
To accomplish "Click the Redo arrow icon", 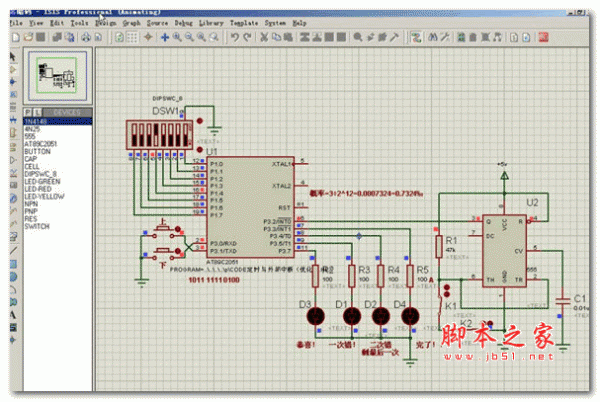I will (248, 37).
